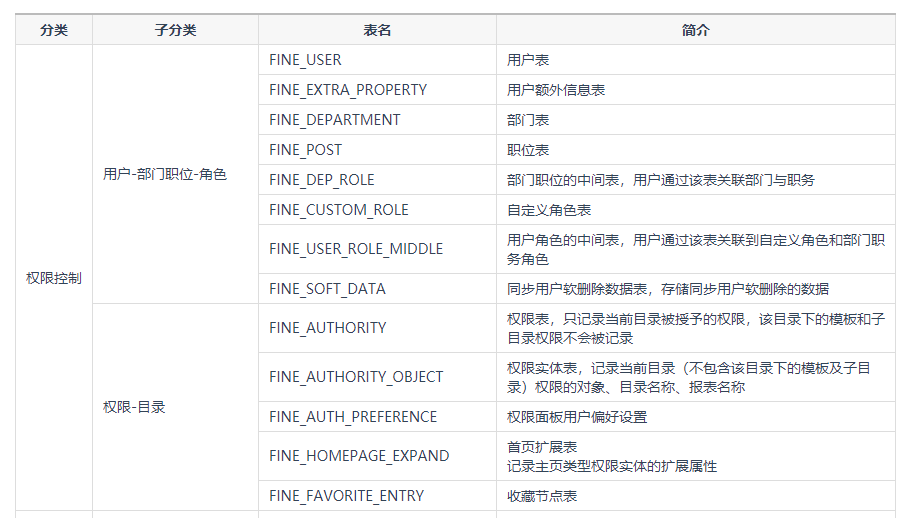
Task: Click the 用户-部门职位-角色 subcategory cell
Action: pos(165,174)
